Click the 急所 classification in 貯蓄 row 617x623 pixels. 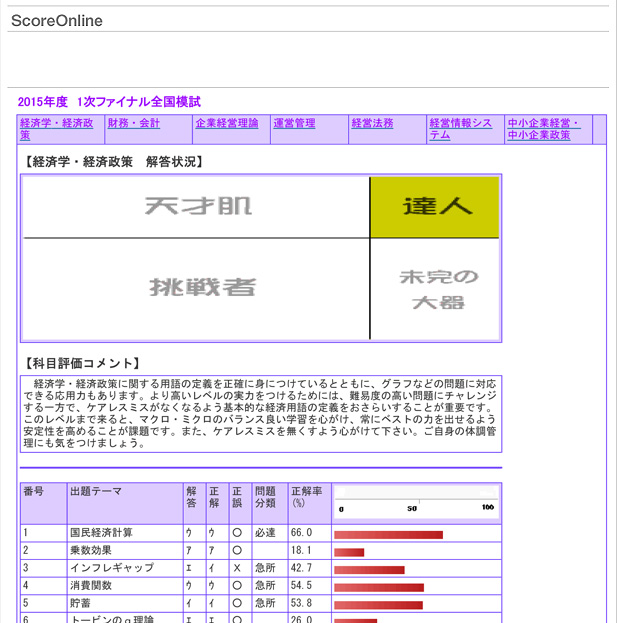[x=265, y=603]
